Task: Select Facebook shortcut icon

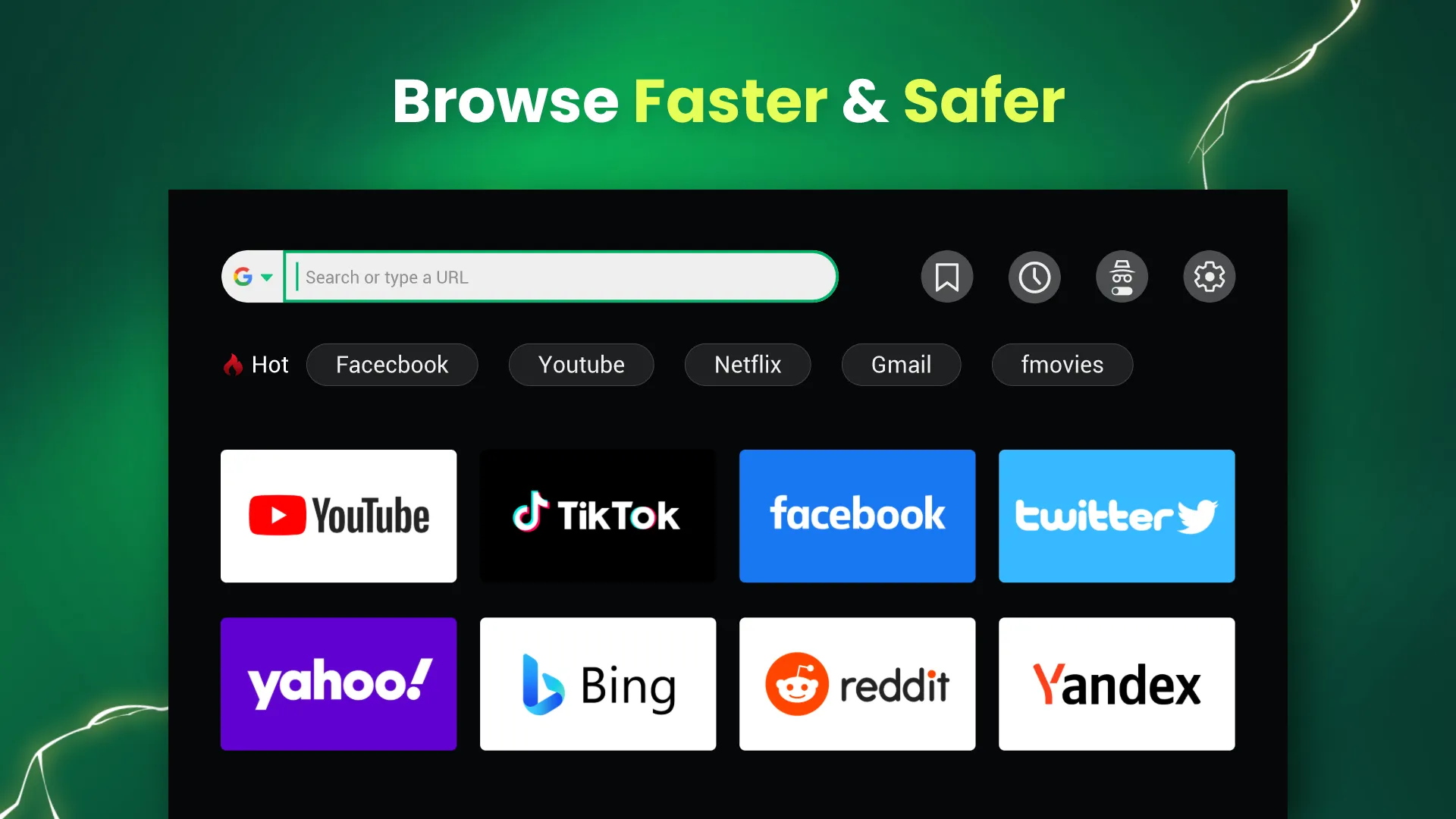Action: (857, 516)
